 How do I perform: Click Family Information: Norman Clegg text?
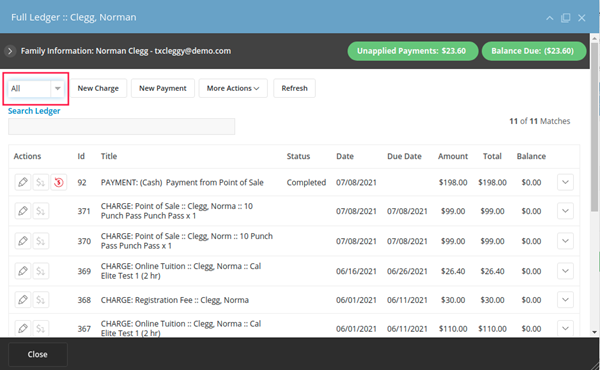tap(126, 51)
